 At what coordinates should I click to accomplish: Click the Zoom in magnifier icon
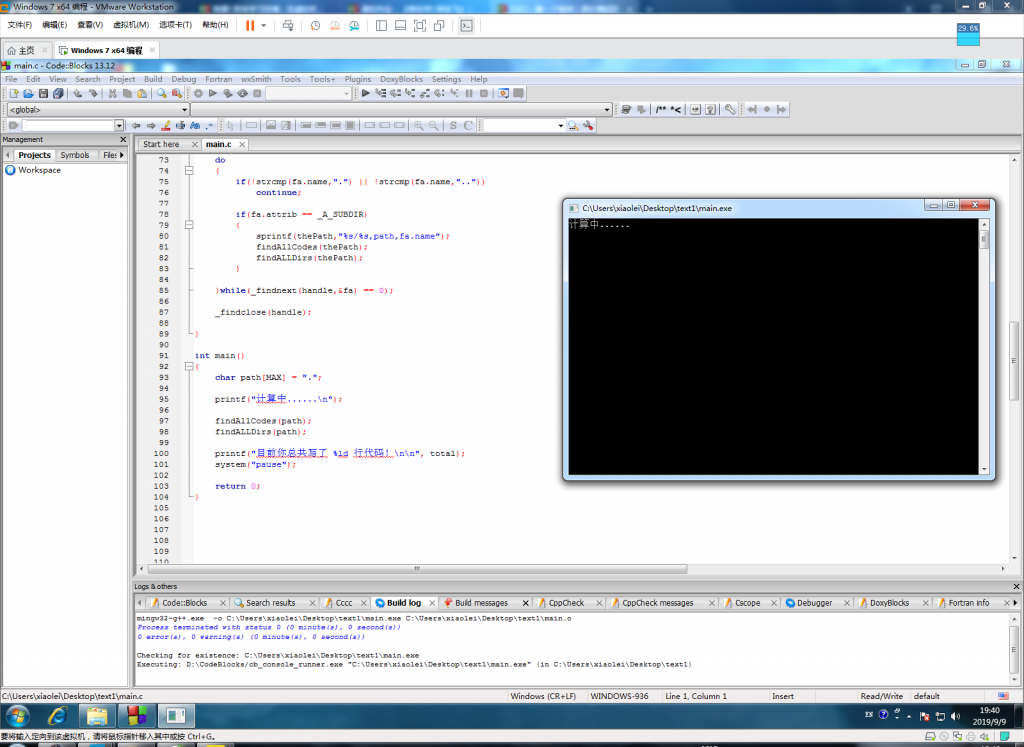click(x=419, y=125)
